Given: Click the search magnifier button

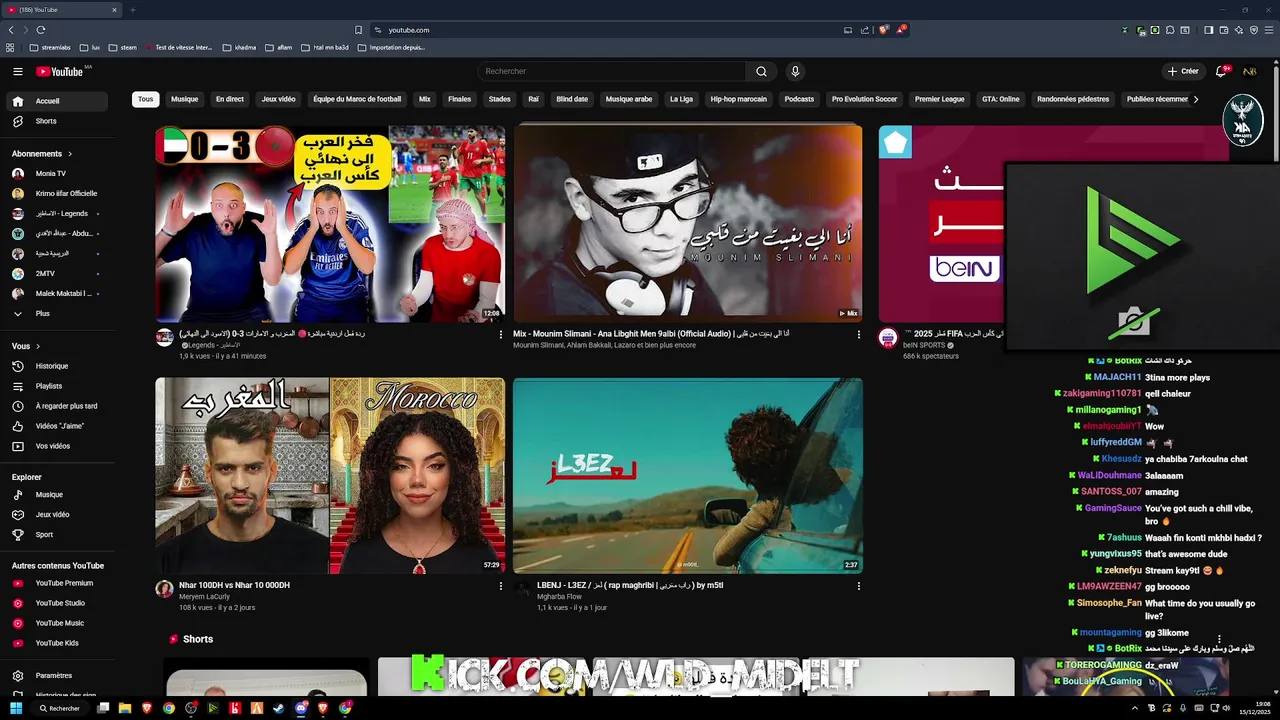Looking at the screenshot, I should [x=761, y=71].
